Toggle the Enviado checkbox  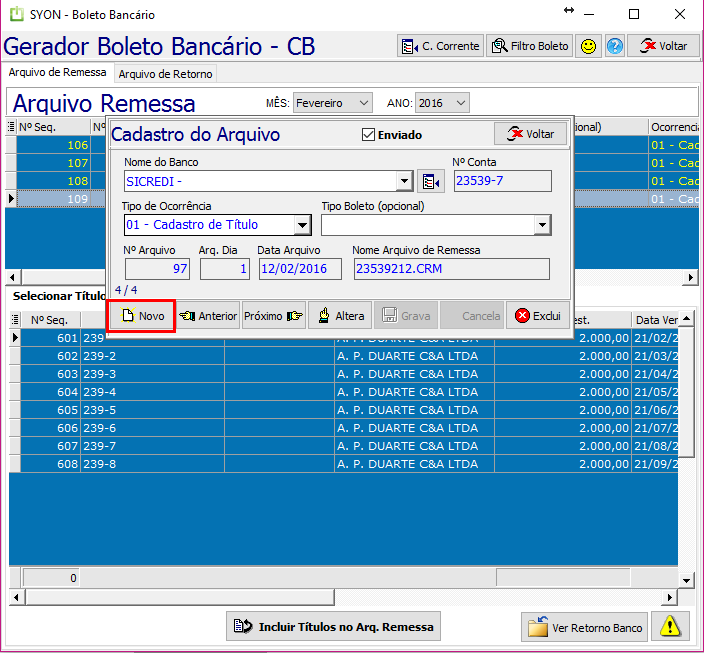click(x=368, y=135)
